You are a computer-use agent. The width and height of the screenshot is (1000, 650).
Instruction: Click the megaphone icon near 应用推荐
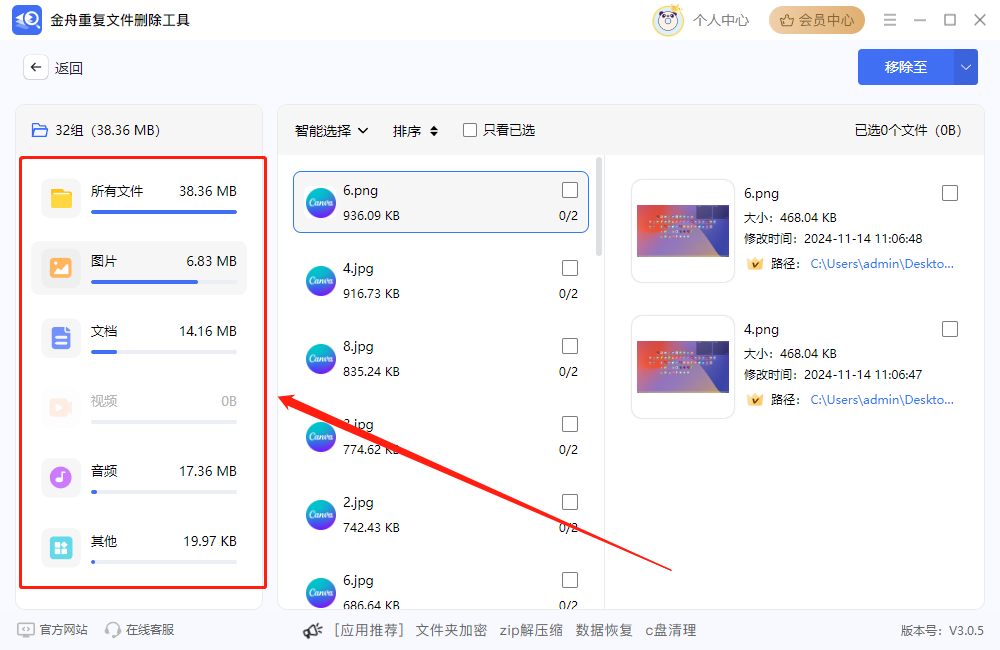[312, 631]
